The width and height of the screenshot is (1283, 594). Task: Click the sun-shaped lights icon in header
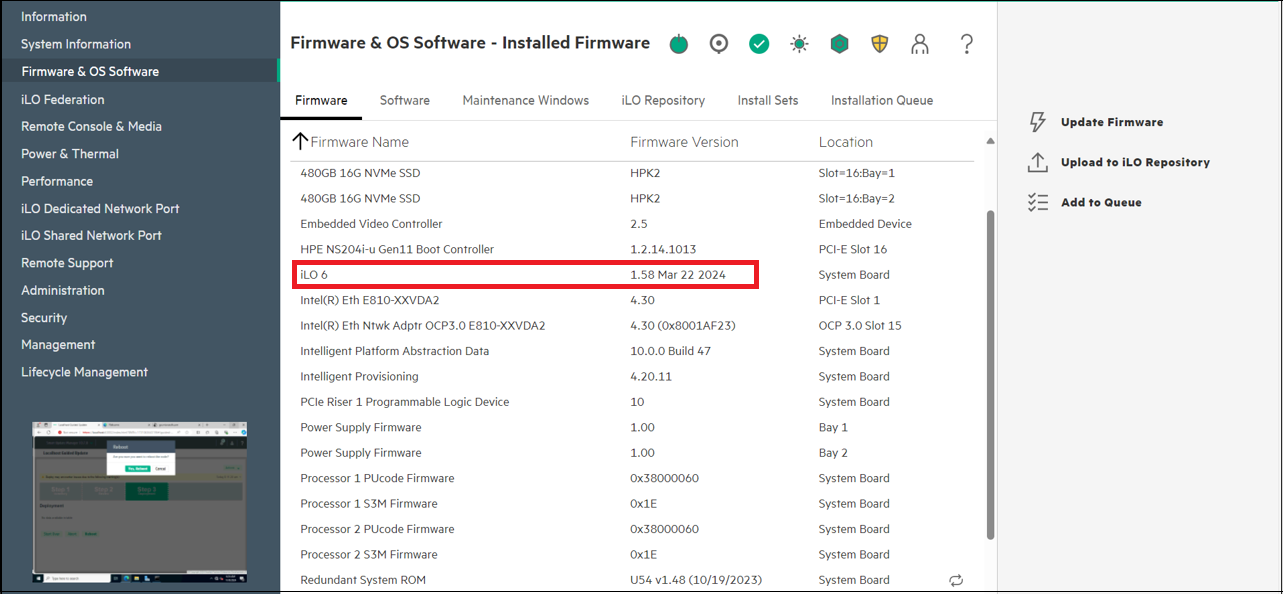pyautogui.click(x=798, y=43)
